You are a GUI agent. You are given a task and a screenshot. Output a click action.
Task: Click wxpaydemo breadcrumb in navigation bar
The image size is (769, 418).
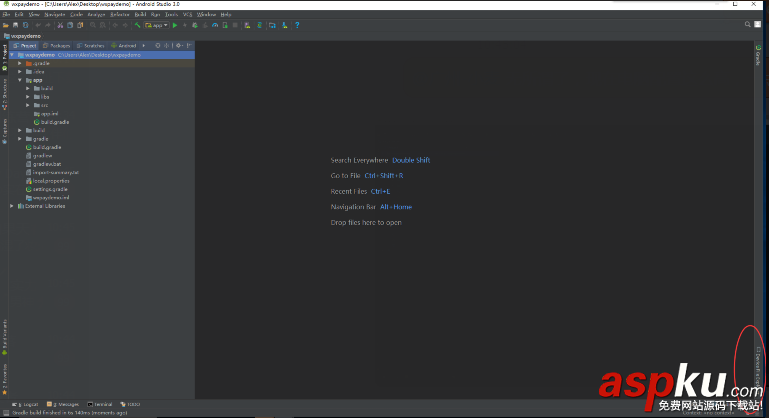tap(23, 36)
